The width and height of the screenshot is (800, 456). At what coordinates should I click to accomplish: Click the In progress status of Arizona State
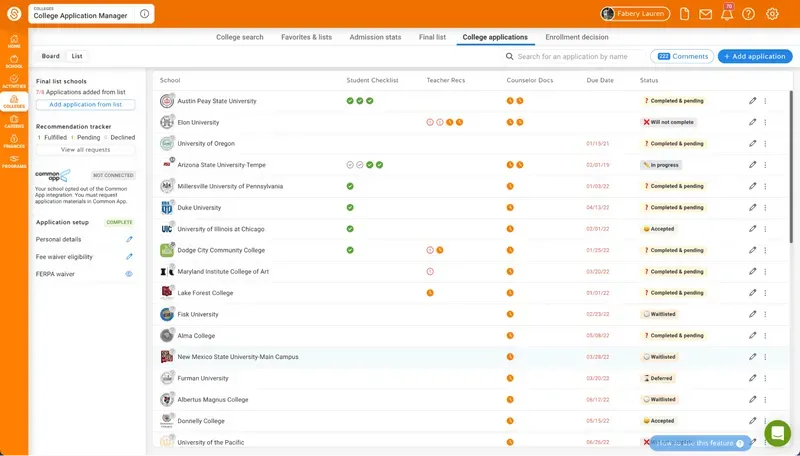661,165
